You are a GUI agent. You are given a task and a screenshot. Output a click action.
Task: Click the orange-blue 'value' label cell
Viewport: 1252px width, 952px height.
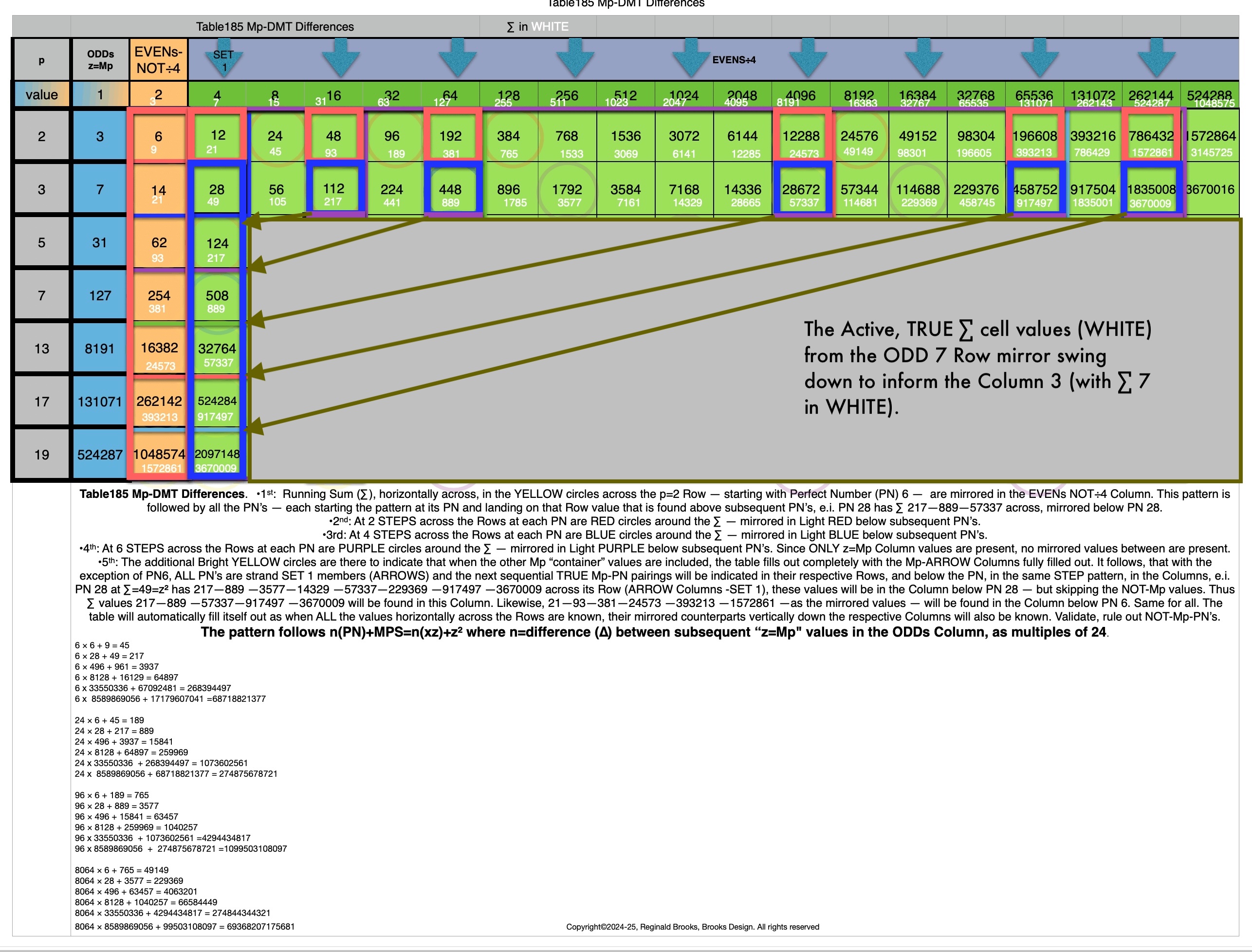41,94
